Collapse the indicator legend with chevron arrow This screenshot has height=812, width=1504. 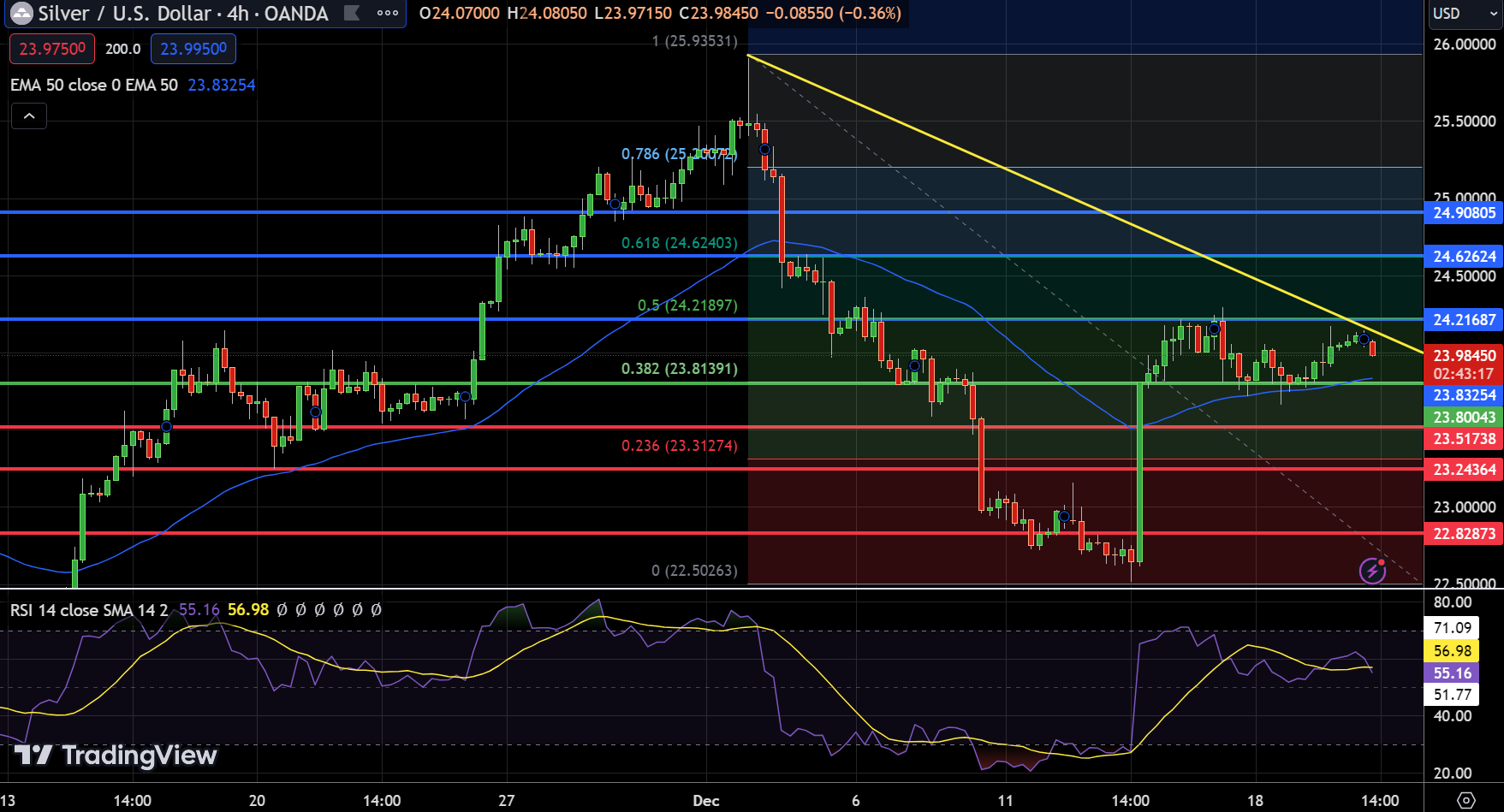[x=29, y=116]
